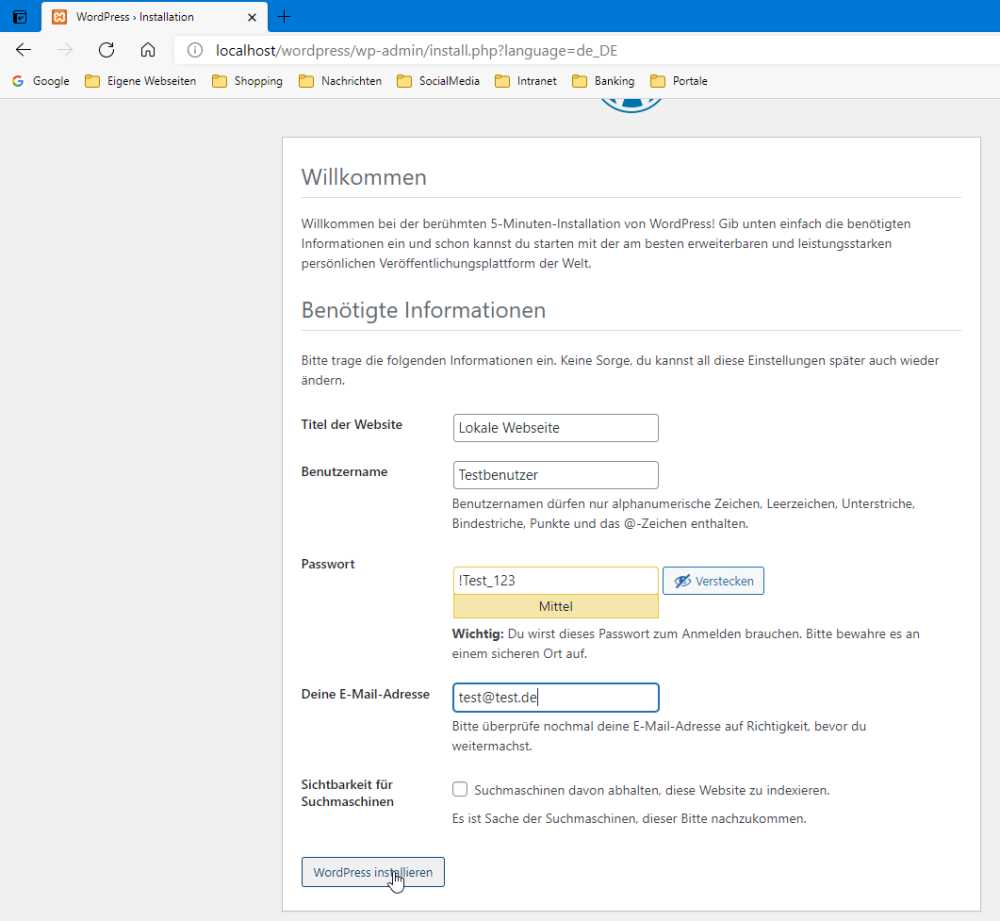Enable discouraging search engines checkbox
The height and width of the screenshot is (921, 1000).
(x=460, y=790)
